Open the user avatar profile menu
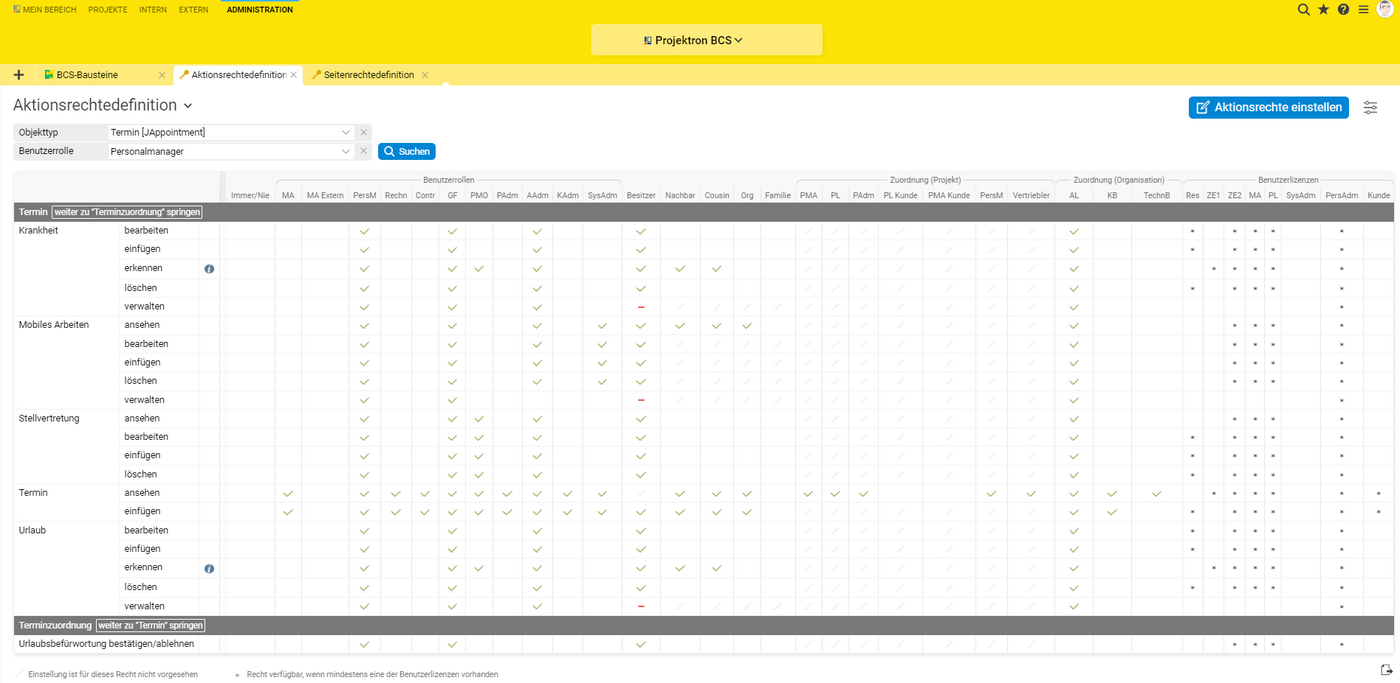The width and height of the screenshot is (1400, 683). (x=1385, y=9)
